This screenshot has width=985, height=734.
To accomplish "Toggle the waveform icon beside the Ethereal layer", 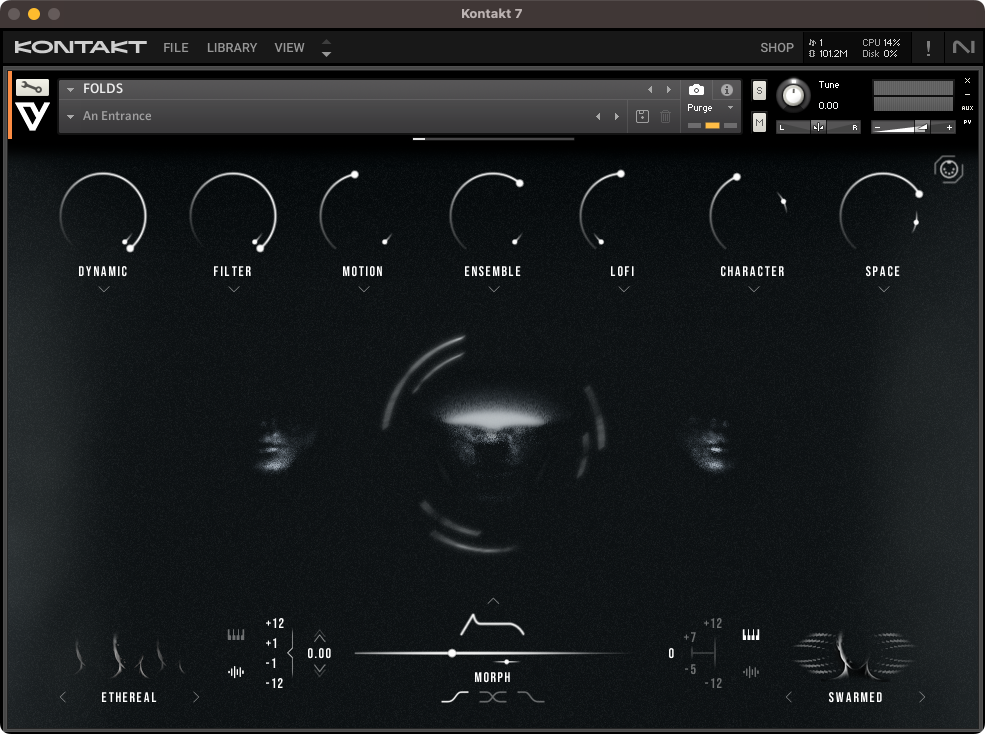I will click(x=236, y=672).
